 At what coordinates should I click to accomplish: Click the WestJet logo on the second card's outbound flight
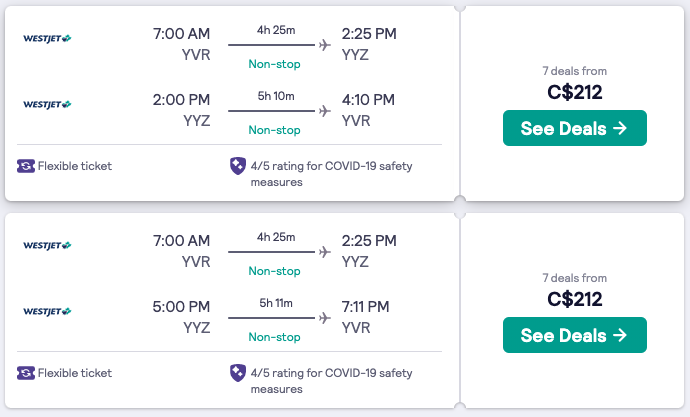pyautogui.click(x=47, y=245)
